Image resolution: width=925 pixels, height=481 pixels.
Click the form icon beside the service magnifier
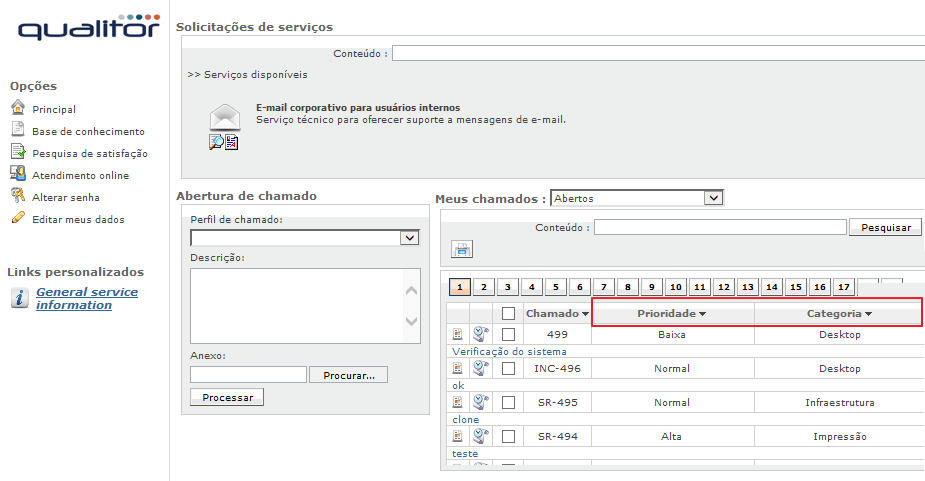pos(232,142)
